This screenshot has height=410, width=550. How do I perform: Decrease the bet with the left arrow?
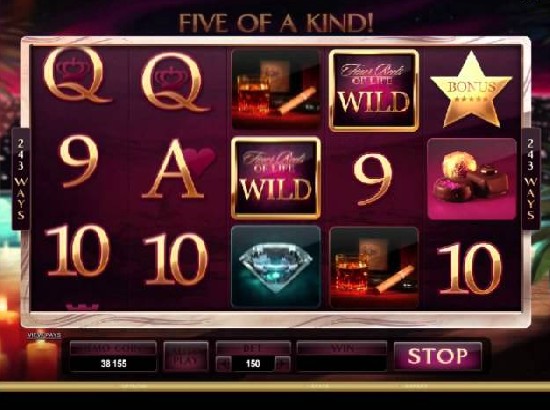pos(223,363)
